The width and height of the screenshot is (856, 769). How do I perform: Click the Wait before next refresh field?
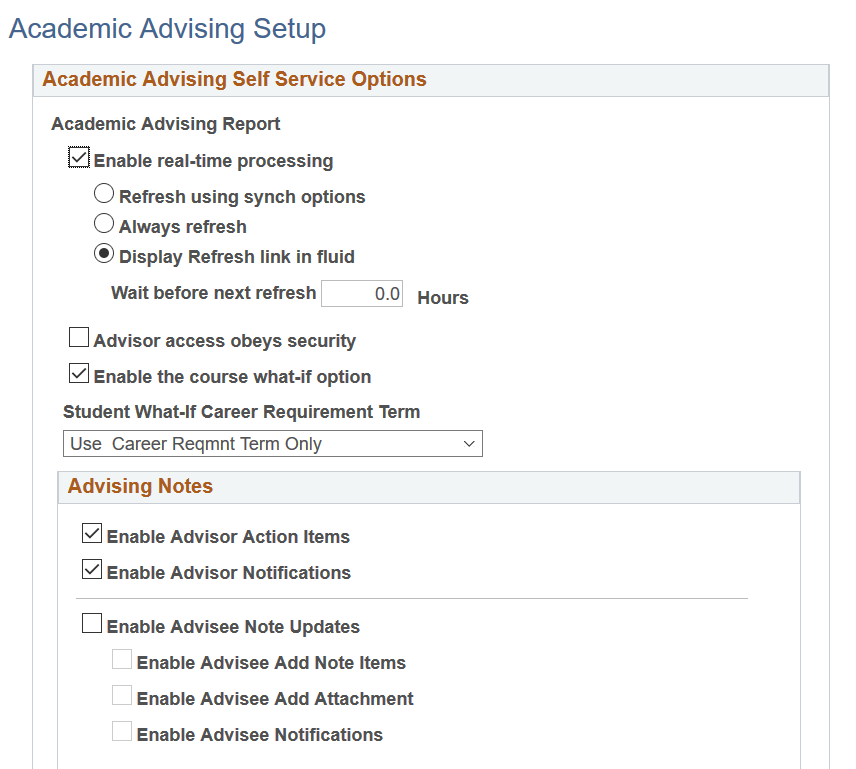coord(362,294)
